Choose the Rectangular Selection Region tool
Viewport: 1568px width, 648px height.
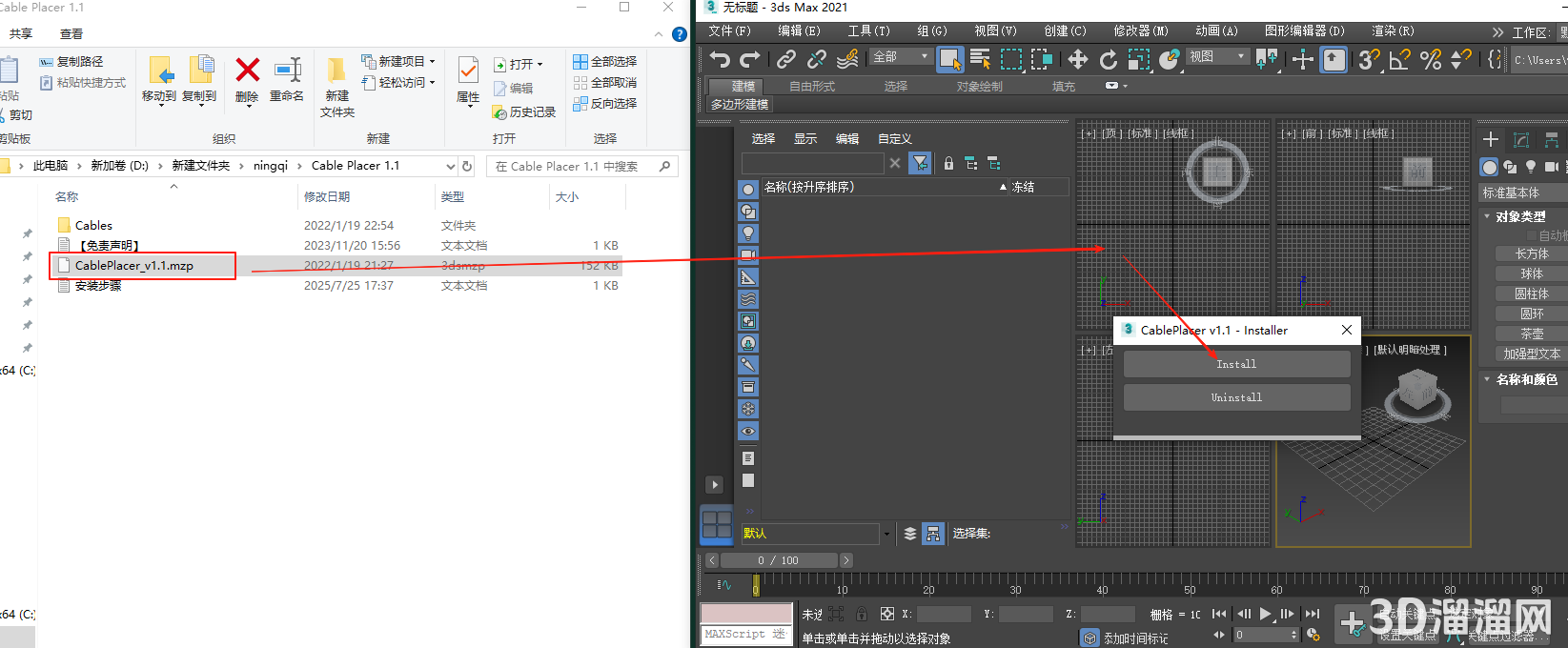pyautogui.click(x=1011, y=59)
